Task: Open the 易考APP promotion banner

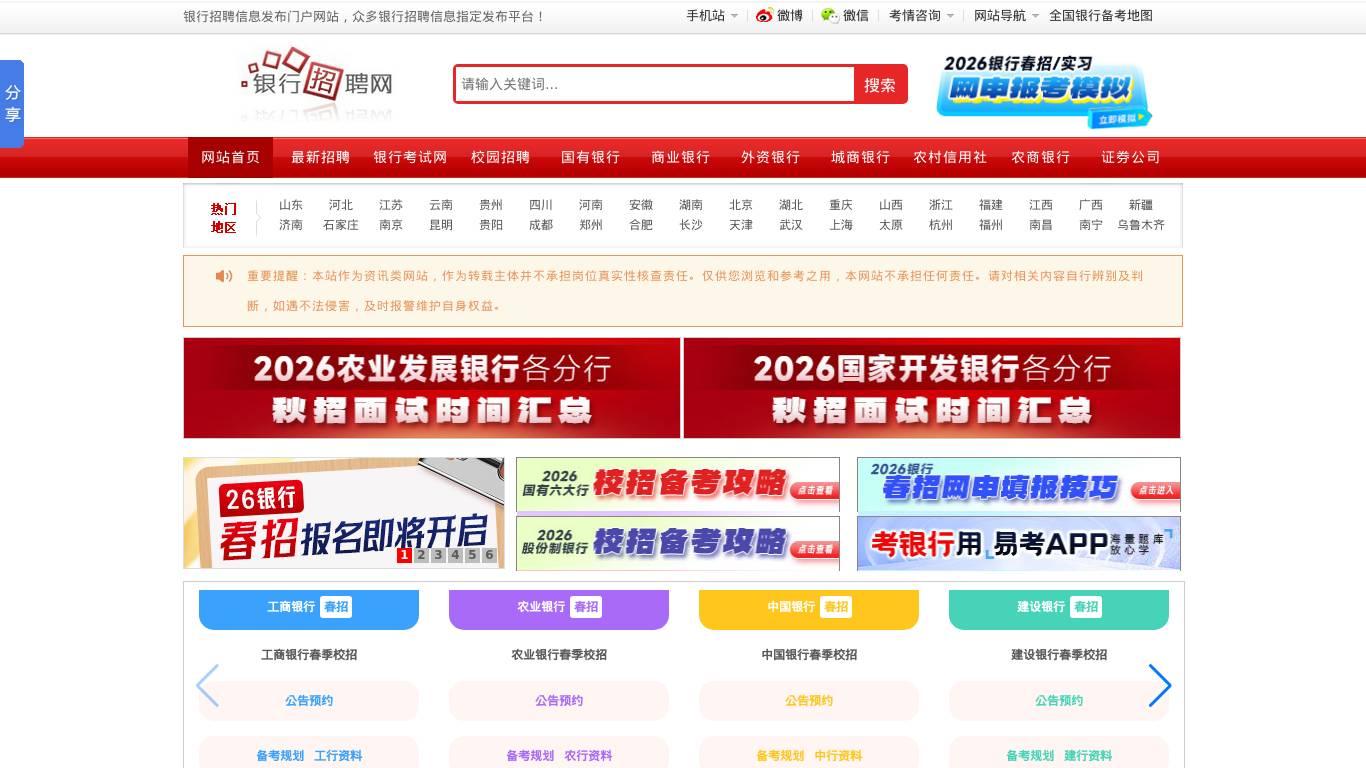Action: pyautogui.click(x=1018, y=543)
